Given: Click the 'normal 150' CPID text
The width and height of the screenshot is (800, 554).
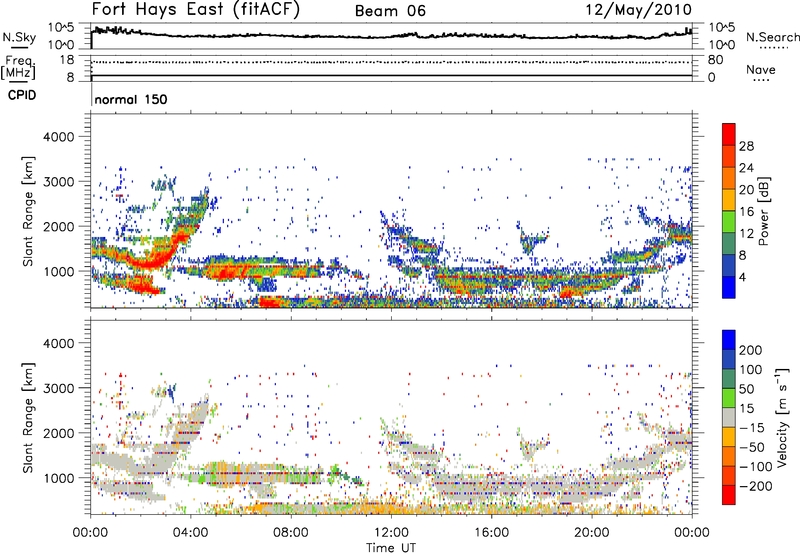Looking at the screenshot, I should (131, 99).
